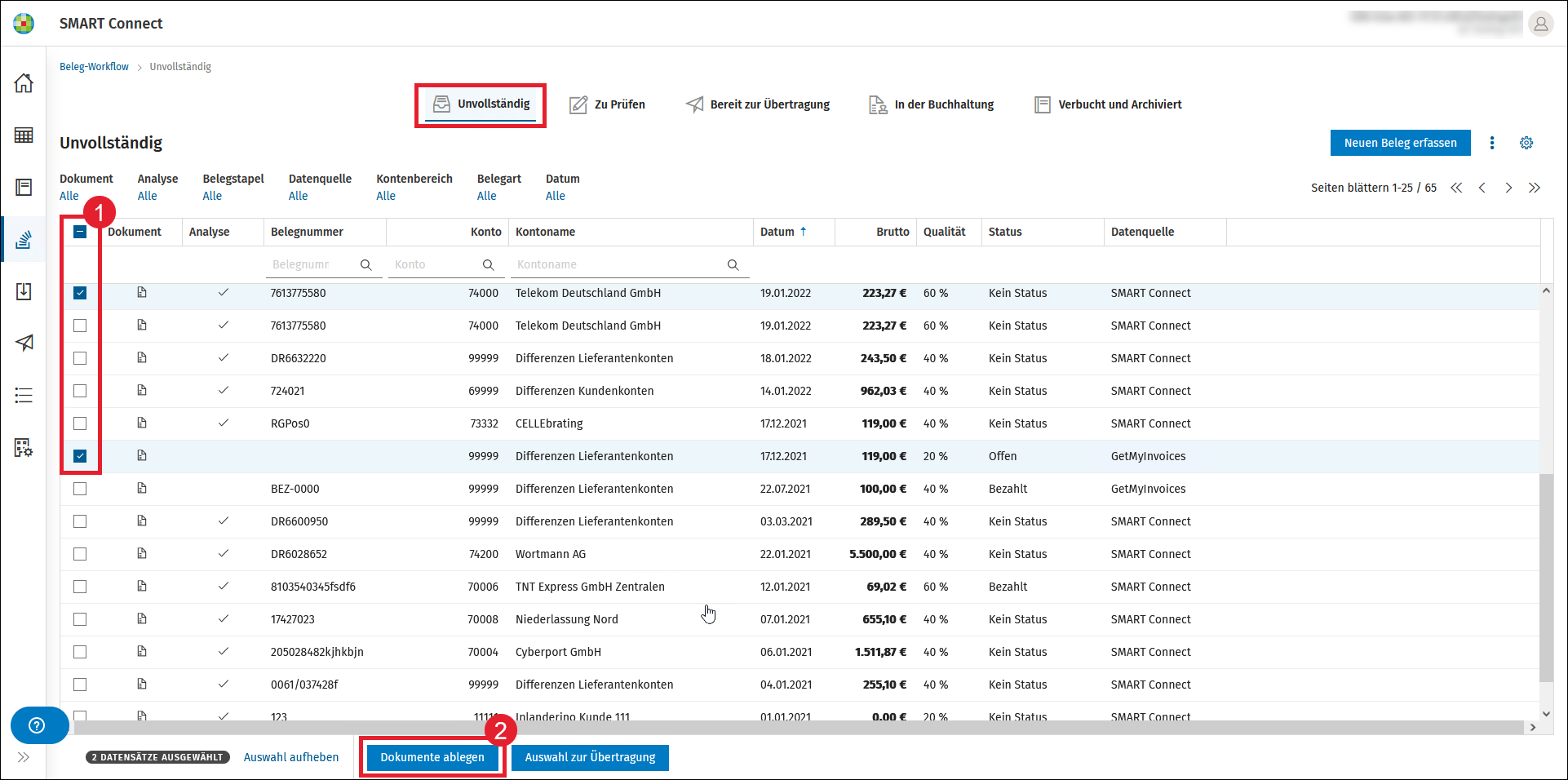Toggle the select-all header checkbox
Viewport: 1568px width, 780px height.
point(80,232)
